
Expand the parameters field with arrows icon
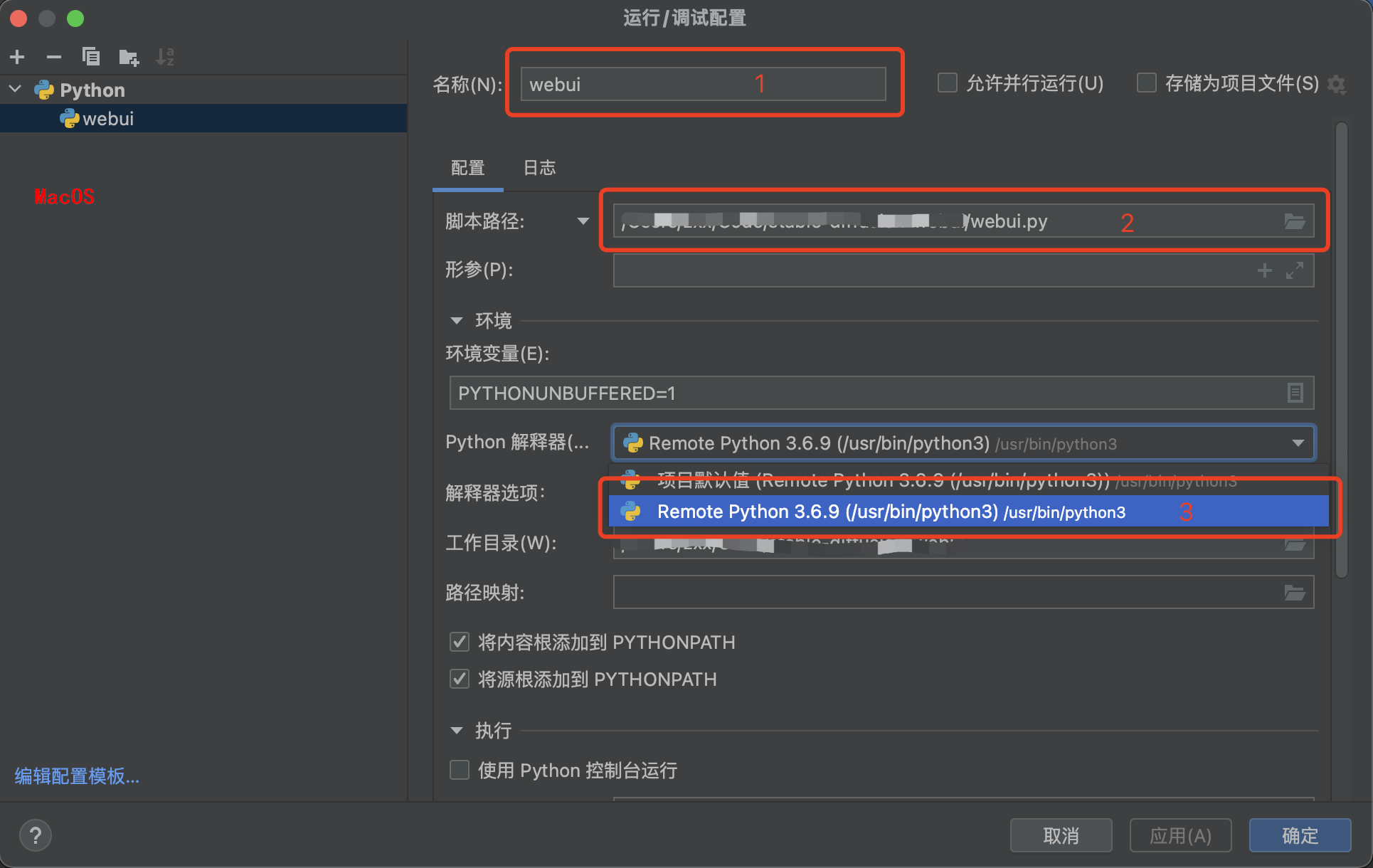click(1294, 270)
